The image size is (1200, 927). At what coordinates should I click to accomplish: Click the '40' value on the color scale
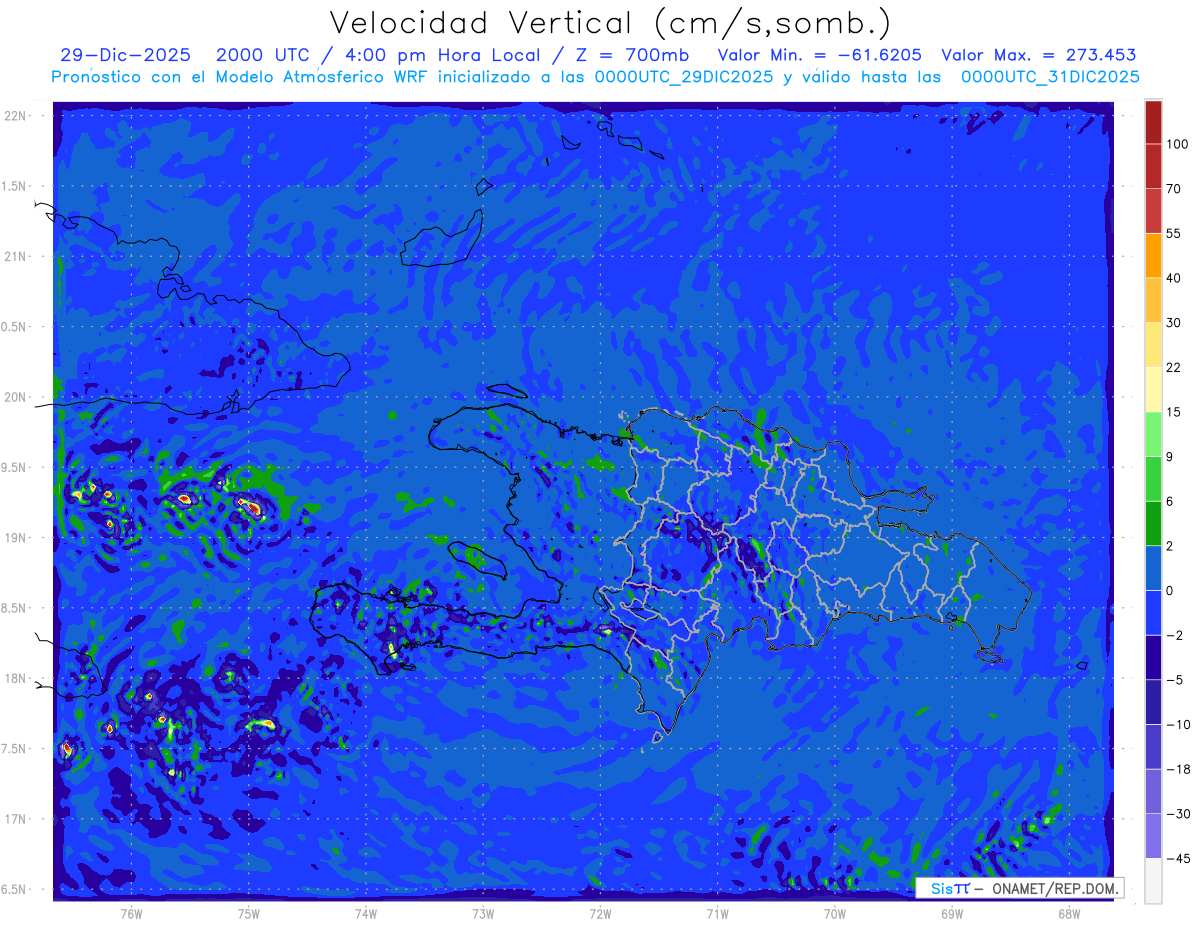1174,278
